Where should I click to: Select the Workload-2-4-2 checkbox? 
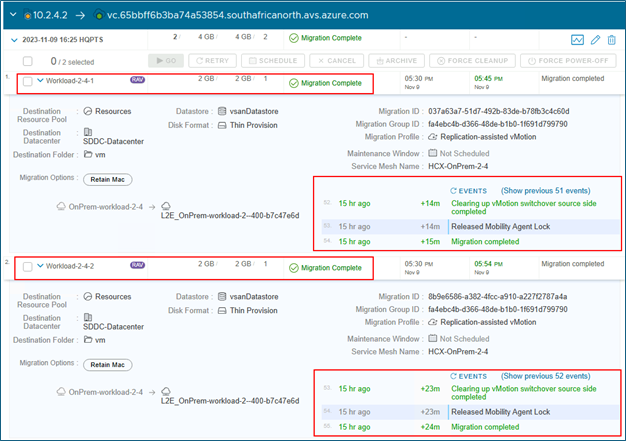[28, 267]
